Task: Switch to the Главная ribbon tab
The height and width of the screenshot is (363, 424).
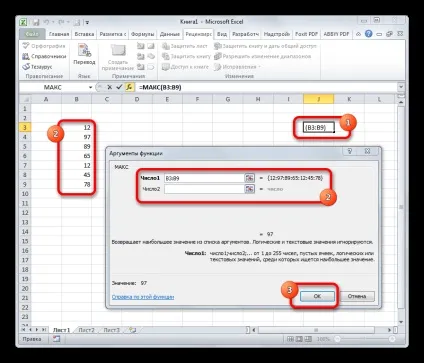Action: pyautogui.click(x=59, y=34)
